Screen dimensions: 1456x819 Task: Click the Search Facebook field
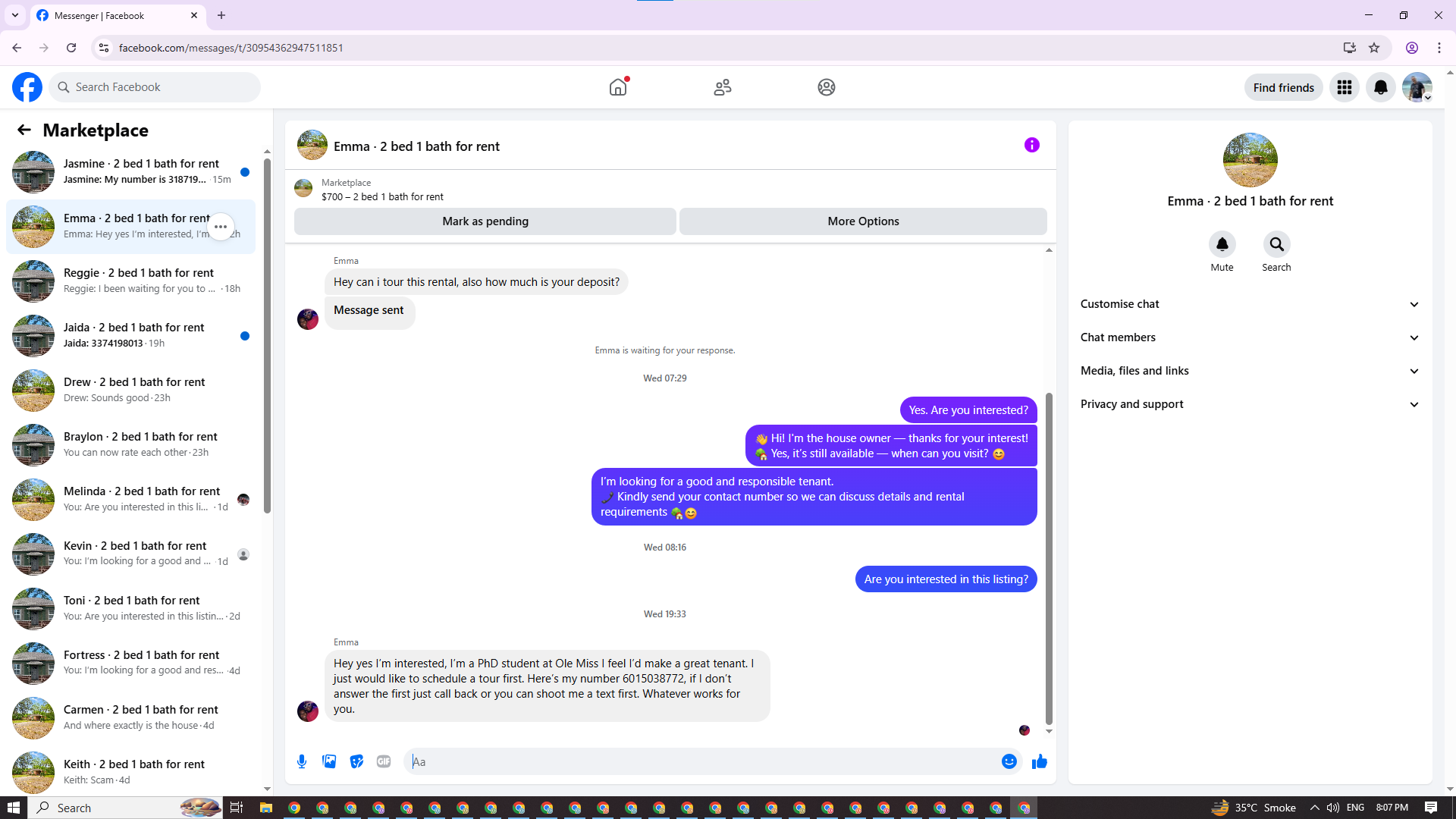pos(155,87)
